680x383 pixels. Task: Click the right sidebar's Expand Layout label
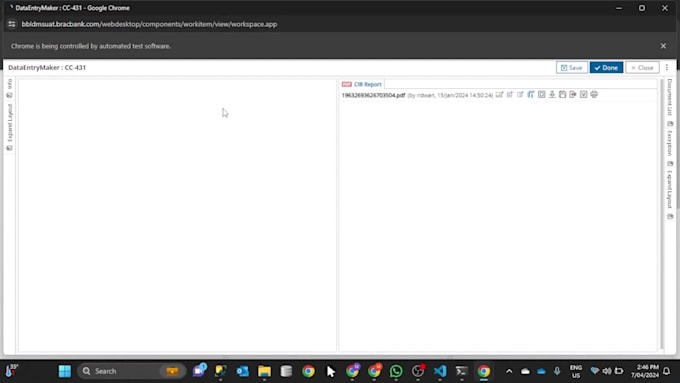(x=670, y=190)
